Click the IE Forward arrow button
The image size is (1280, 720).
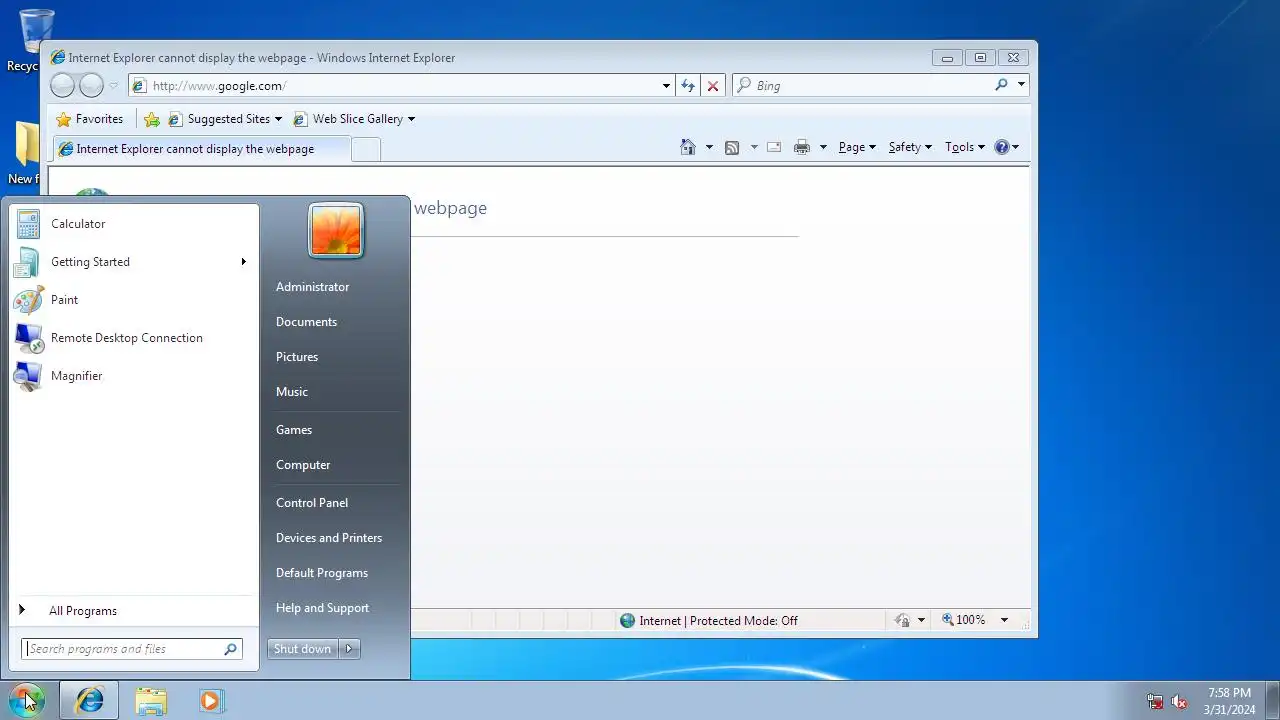91,86
